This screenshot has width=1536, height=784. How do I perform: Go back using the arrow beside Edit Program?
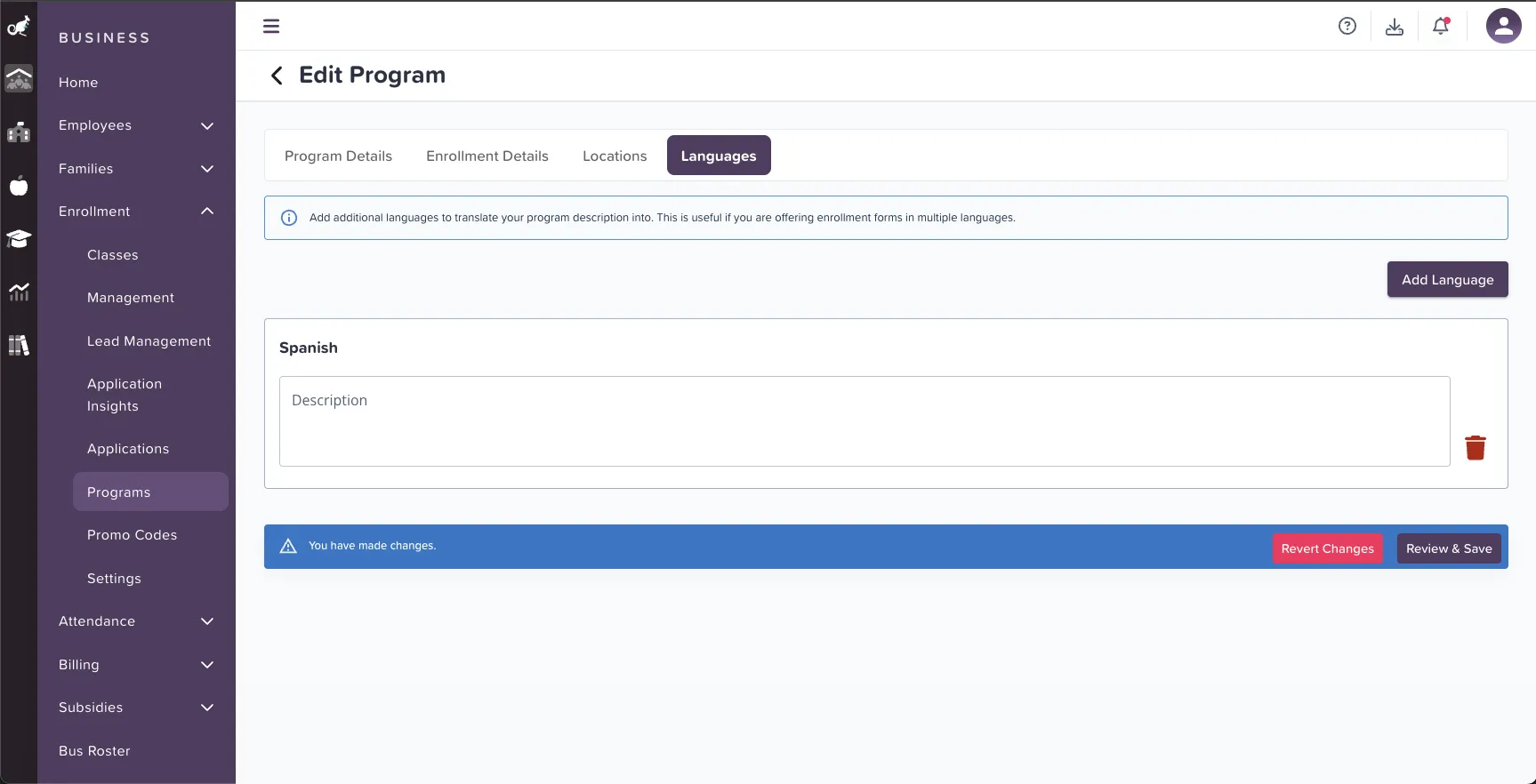[277, 76]
